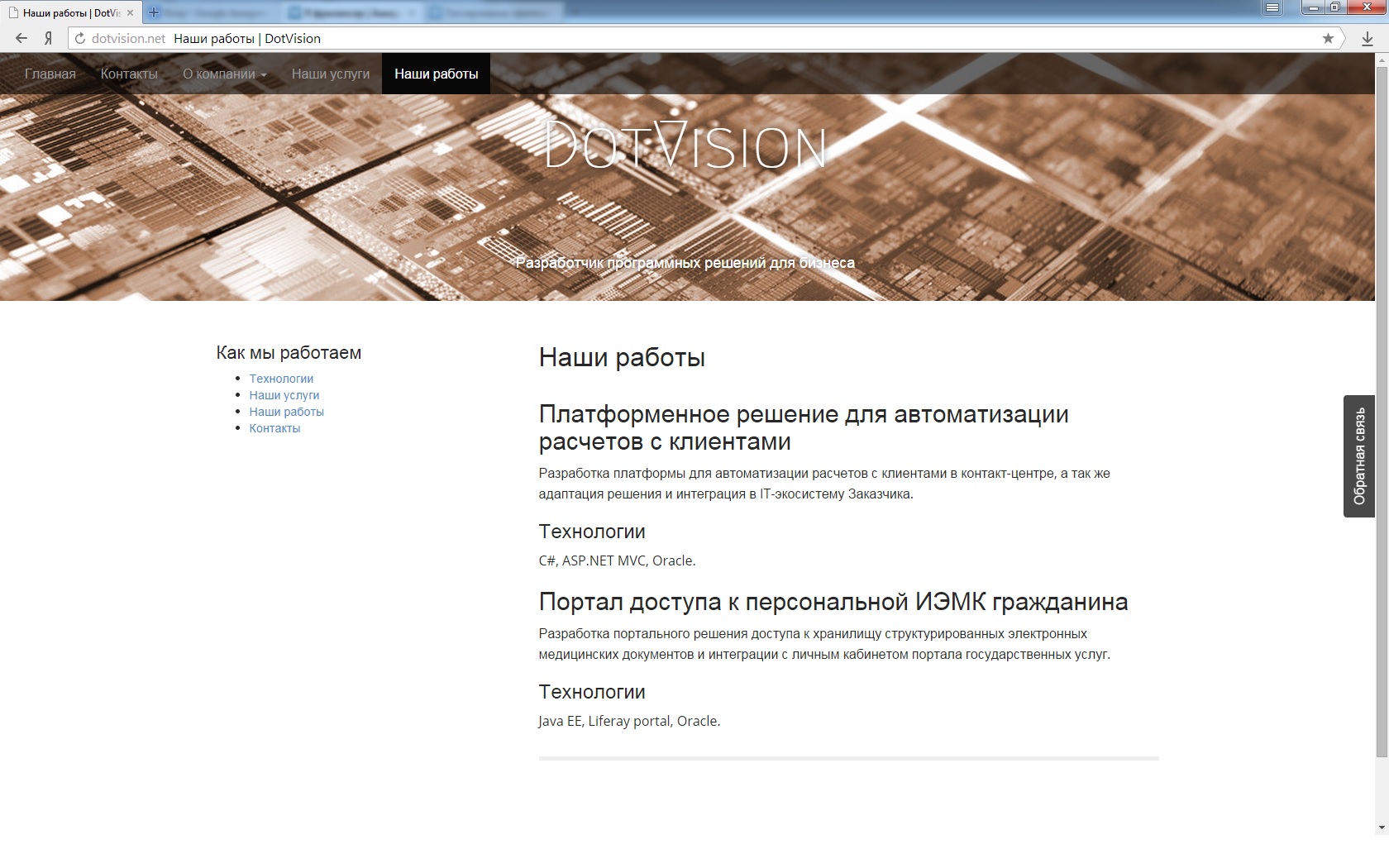
Task: Click the 'Технологии' heading above 'C#, ASP.NET MVC'
Action: pyautogui.click(x=592, y=532)
